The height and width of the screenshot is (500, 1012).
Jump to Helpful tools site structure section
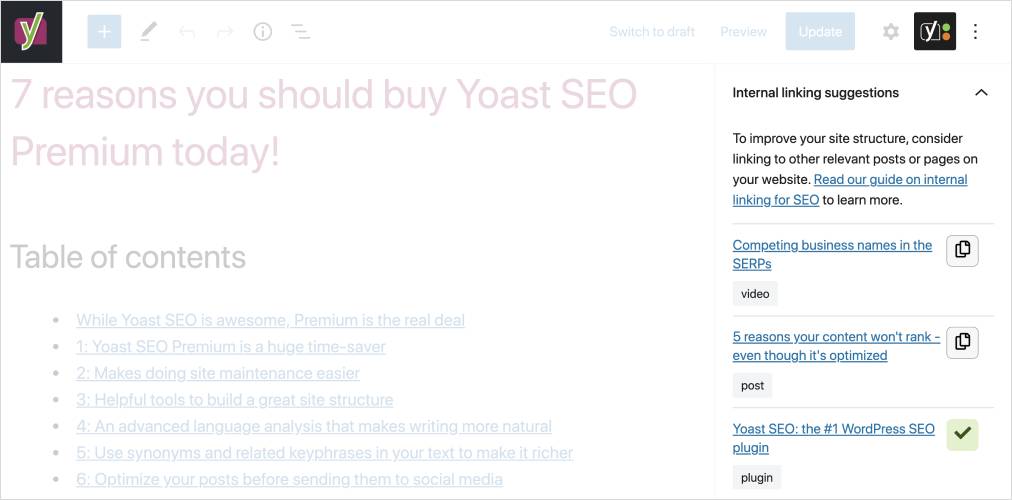pos(234,400)
